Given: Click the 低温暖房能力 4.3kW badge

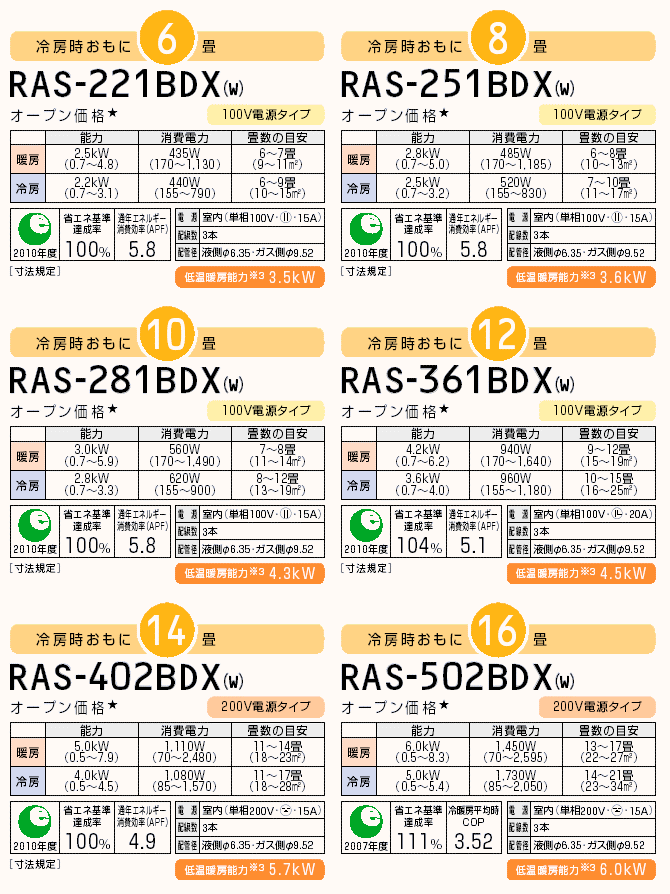Looking at the screenshot, I should (x=250, y=573).
